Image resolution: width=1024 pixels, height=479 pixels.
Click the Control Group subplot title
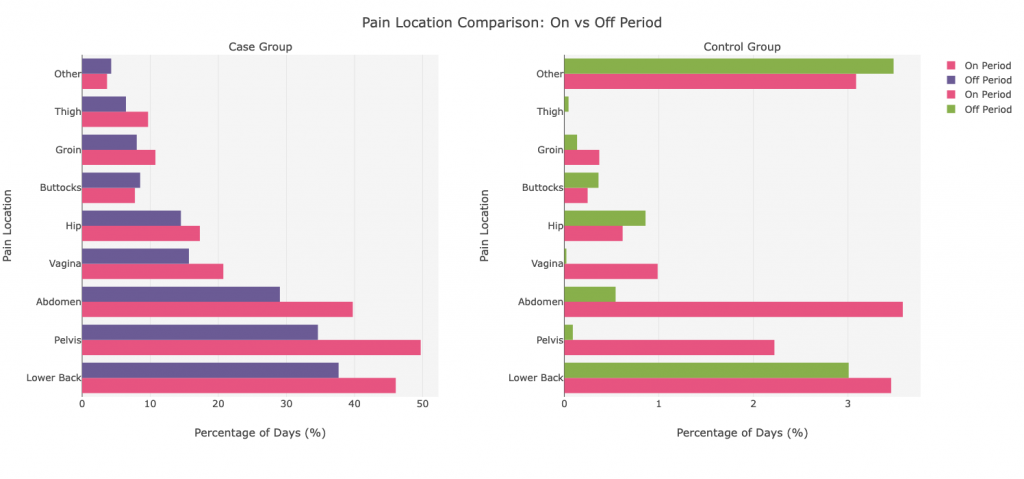(x=742, y=47)
